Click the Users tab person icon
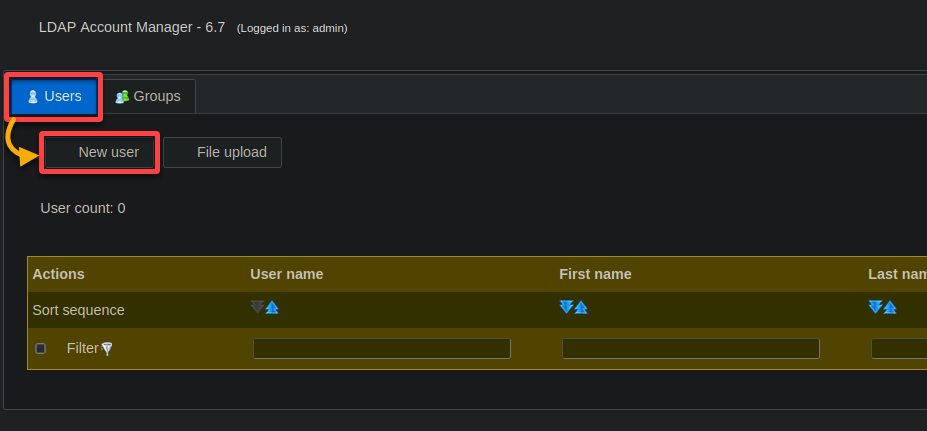This screenshot has width=927, height=431. click(x=33, y=96)
